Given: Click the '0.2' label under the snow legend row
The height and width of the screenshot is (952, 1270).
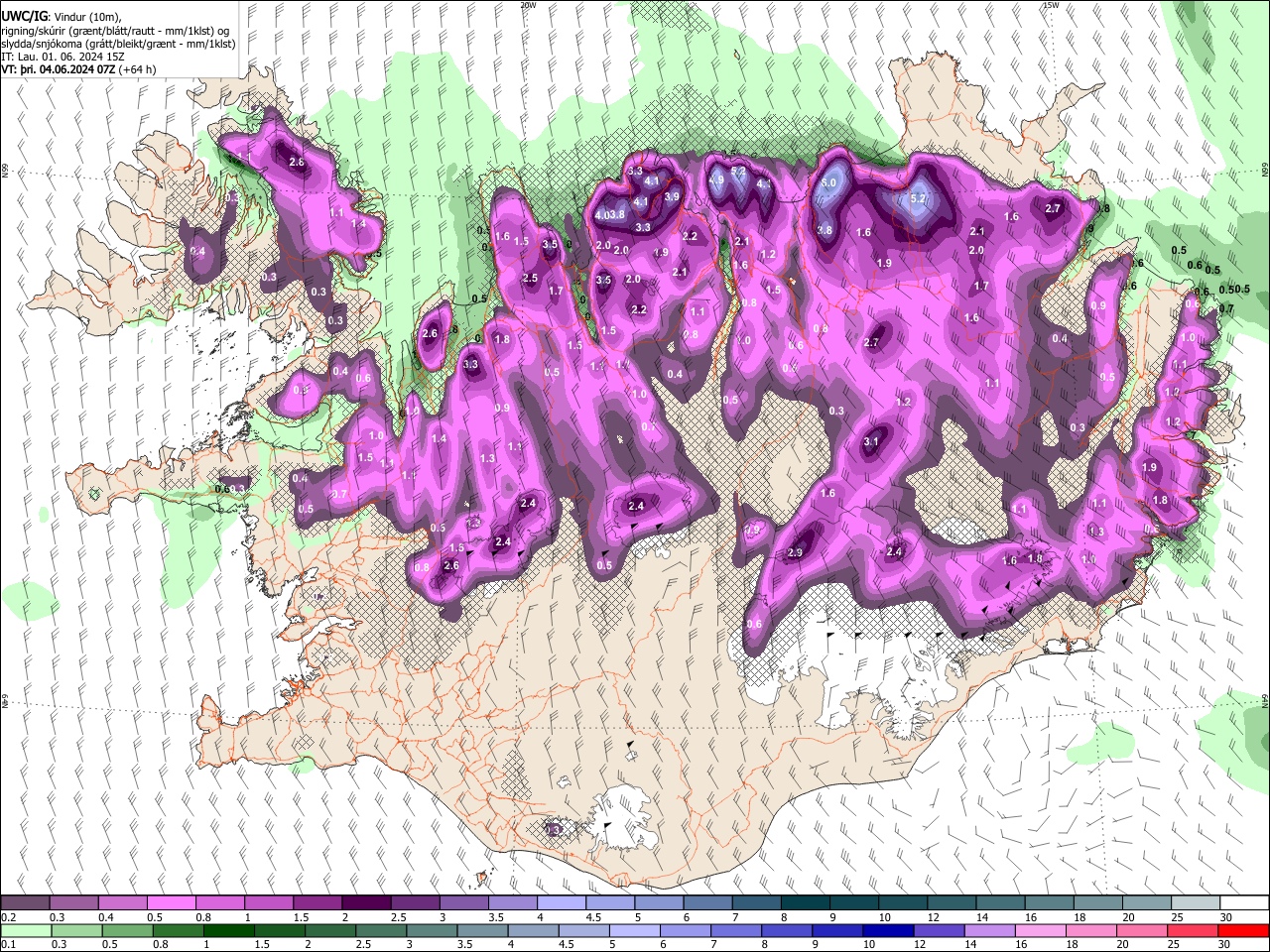Looking at the screenshot, I should click(9, 917).
